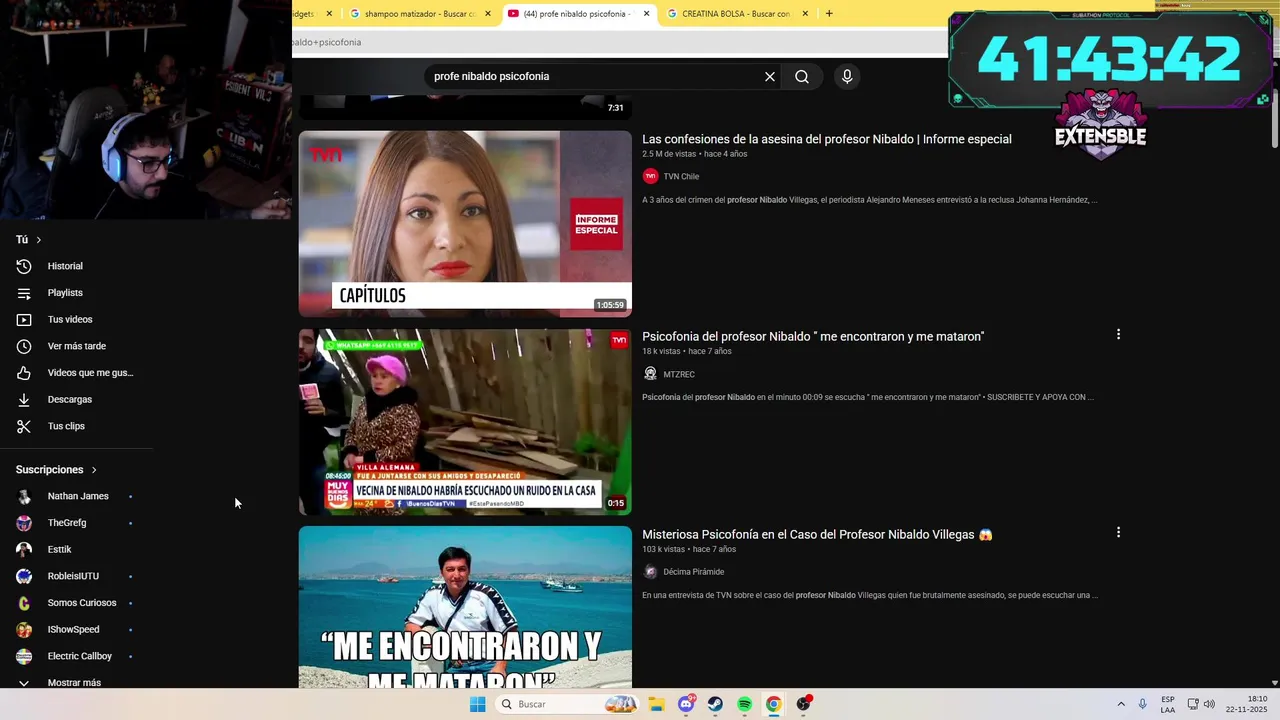Open Las confesiones de la asesina video title
The width and height of the screenshot is (1280, 720).
point(827,139)
